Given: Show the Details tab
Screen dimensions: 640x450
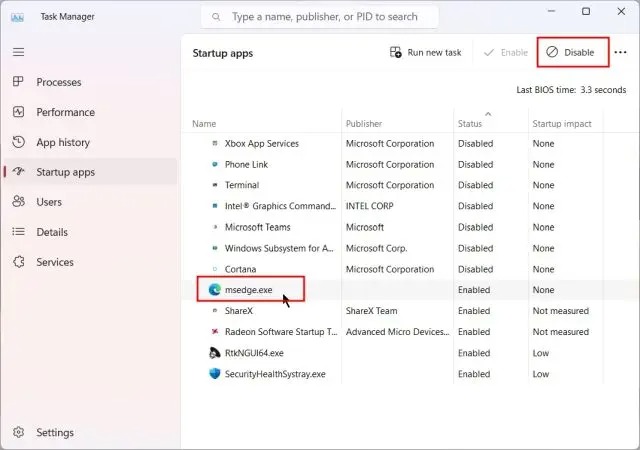Looking at the screenshot, I should (x=91, y=232).
